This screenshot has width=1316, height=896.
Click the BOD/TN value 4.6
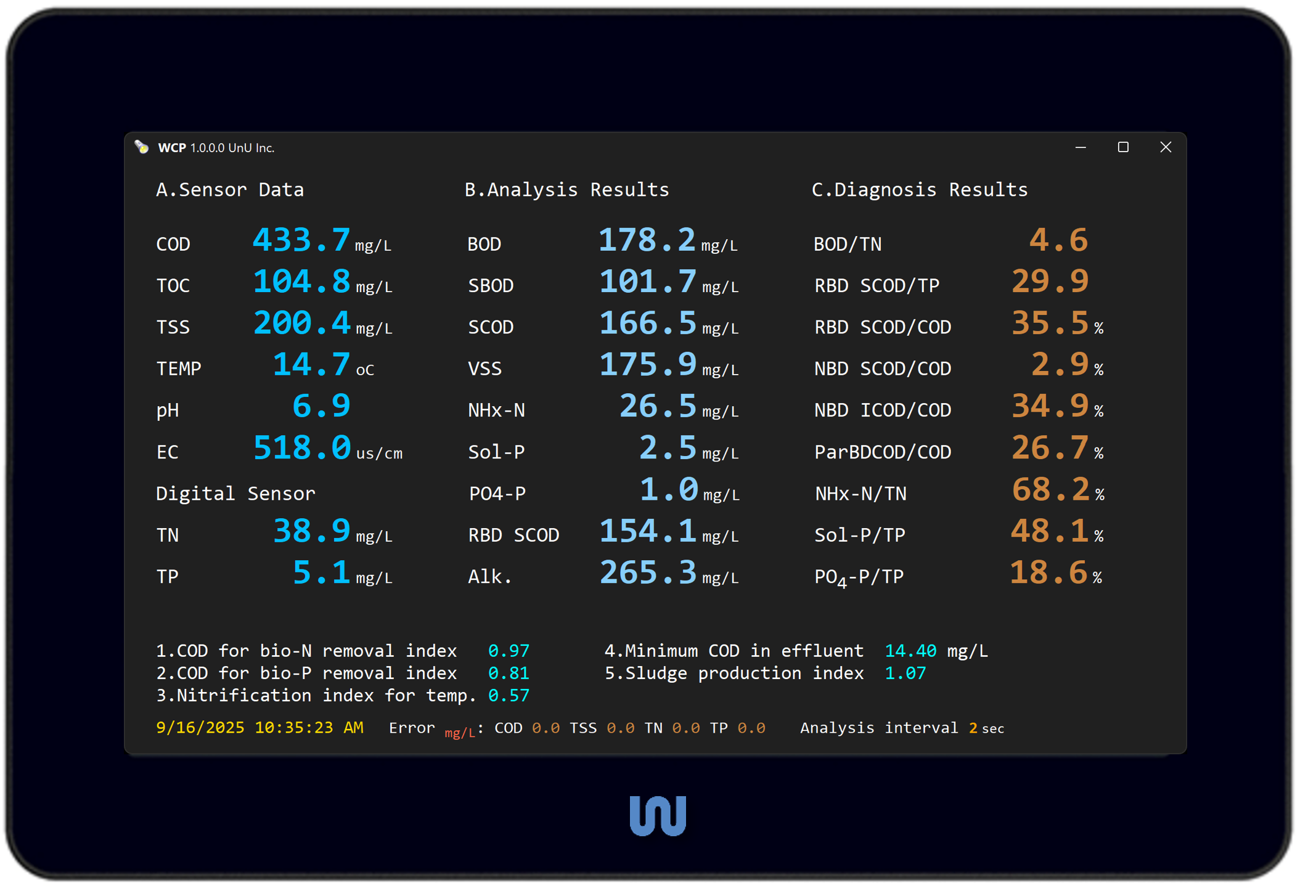pos(1058,240)
